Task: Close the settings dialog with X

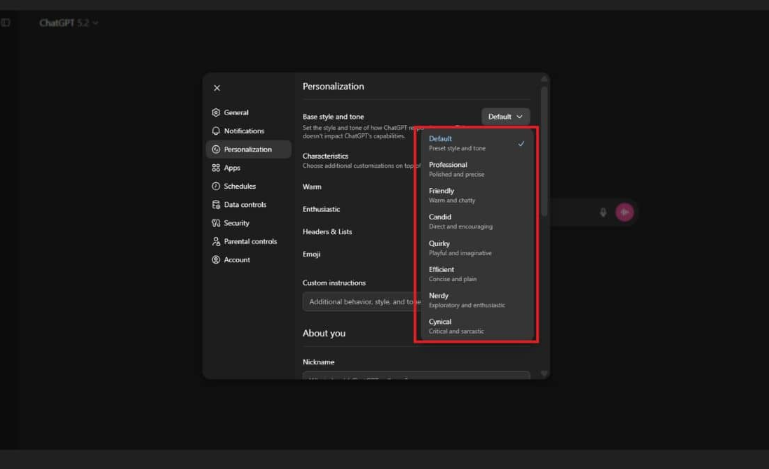Action: click(x=217, y=88)
